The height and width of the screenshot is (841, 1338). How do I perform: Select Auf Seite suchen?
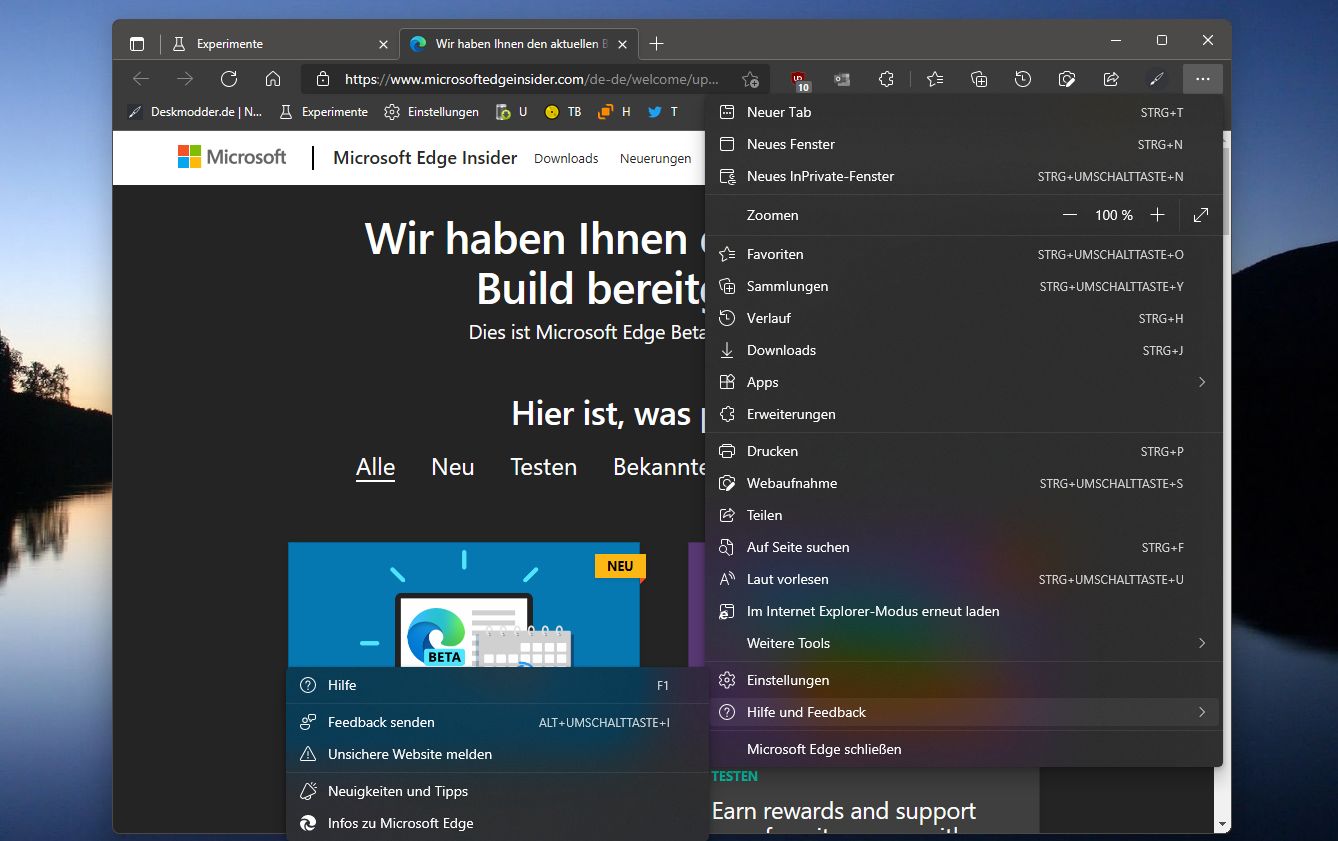coord(964,548)
